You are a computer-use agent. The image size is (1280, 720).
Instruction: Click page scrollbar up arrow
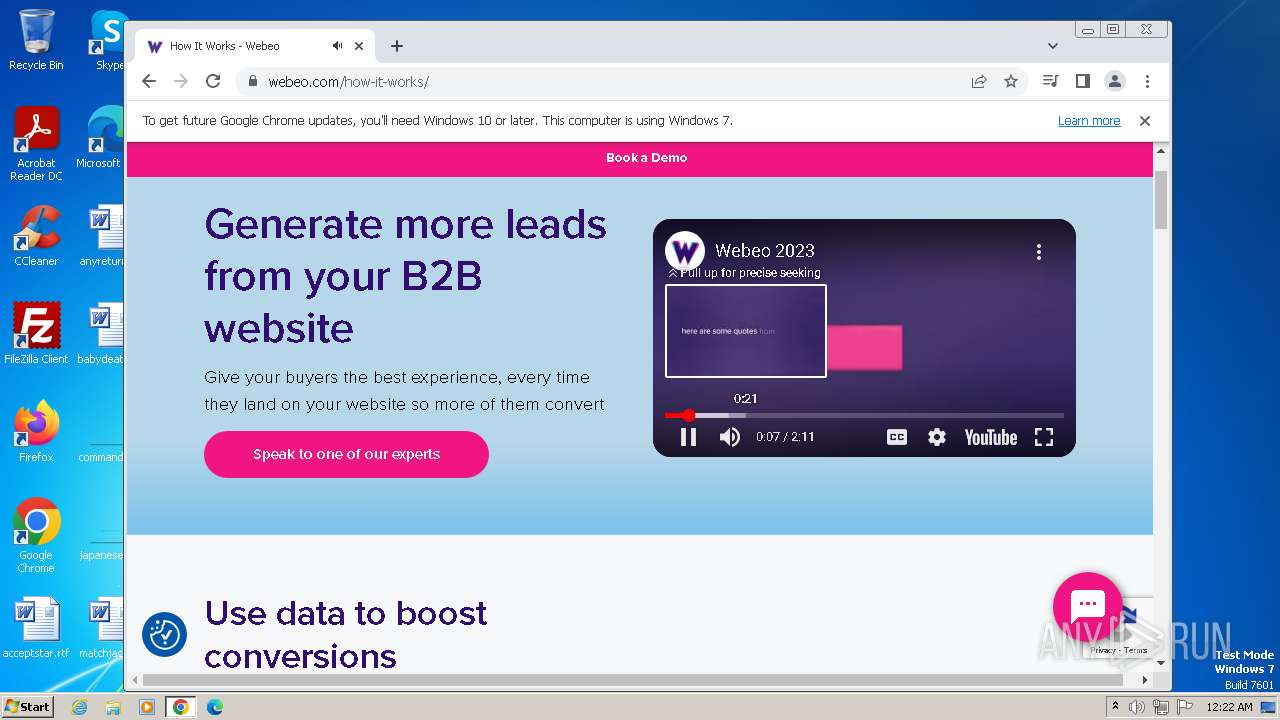click(x=1161, y=150)
